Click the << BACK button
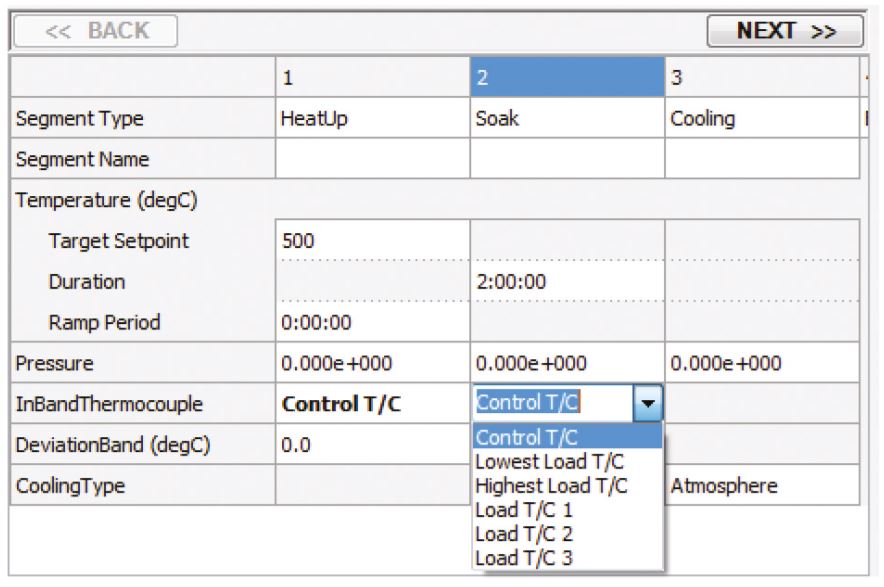The image size is (884, 587). 95,31
